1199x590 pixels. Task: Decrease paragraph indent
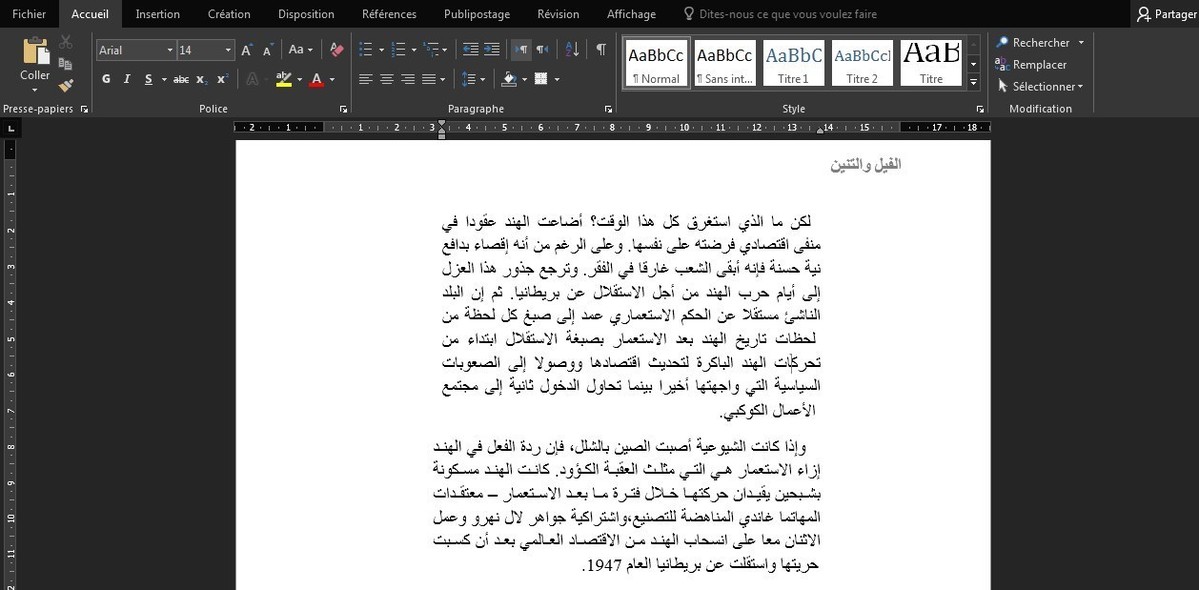click(x=471, y=50)
